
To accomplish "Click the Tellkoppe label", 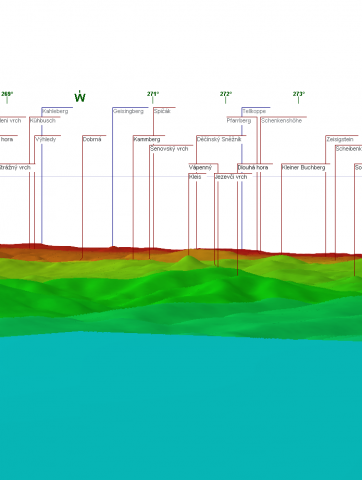I will coord(254,111).
